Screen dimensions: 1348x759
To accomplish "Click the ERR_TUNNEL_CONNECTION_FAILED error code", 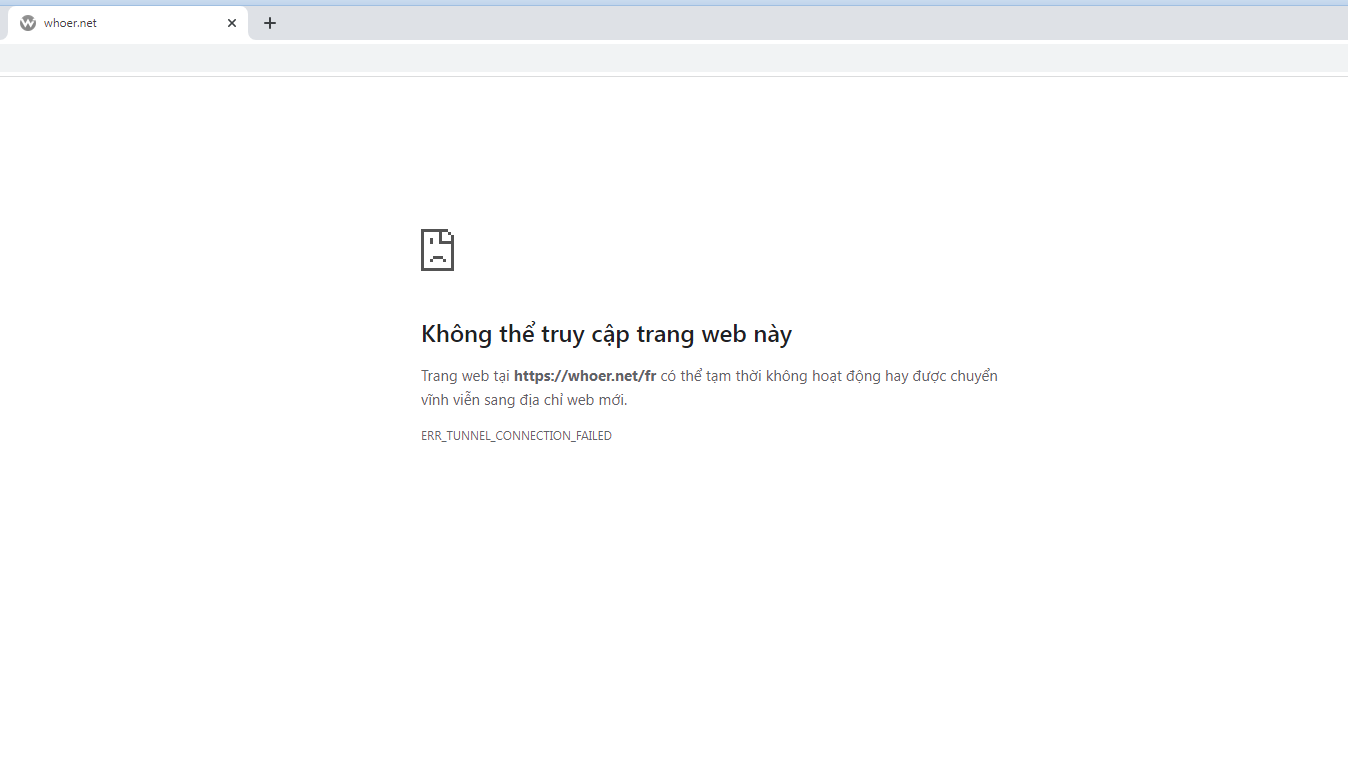I will pos(516,436).
